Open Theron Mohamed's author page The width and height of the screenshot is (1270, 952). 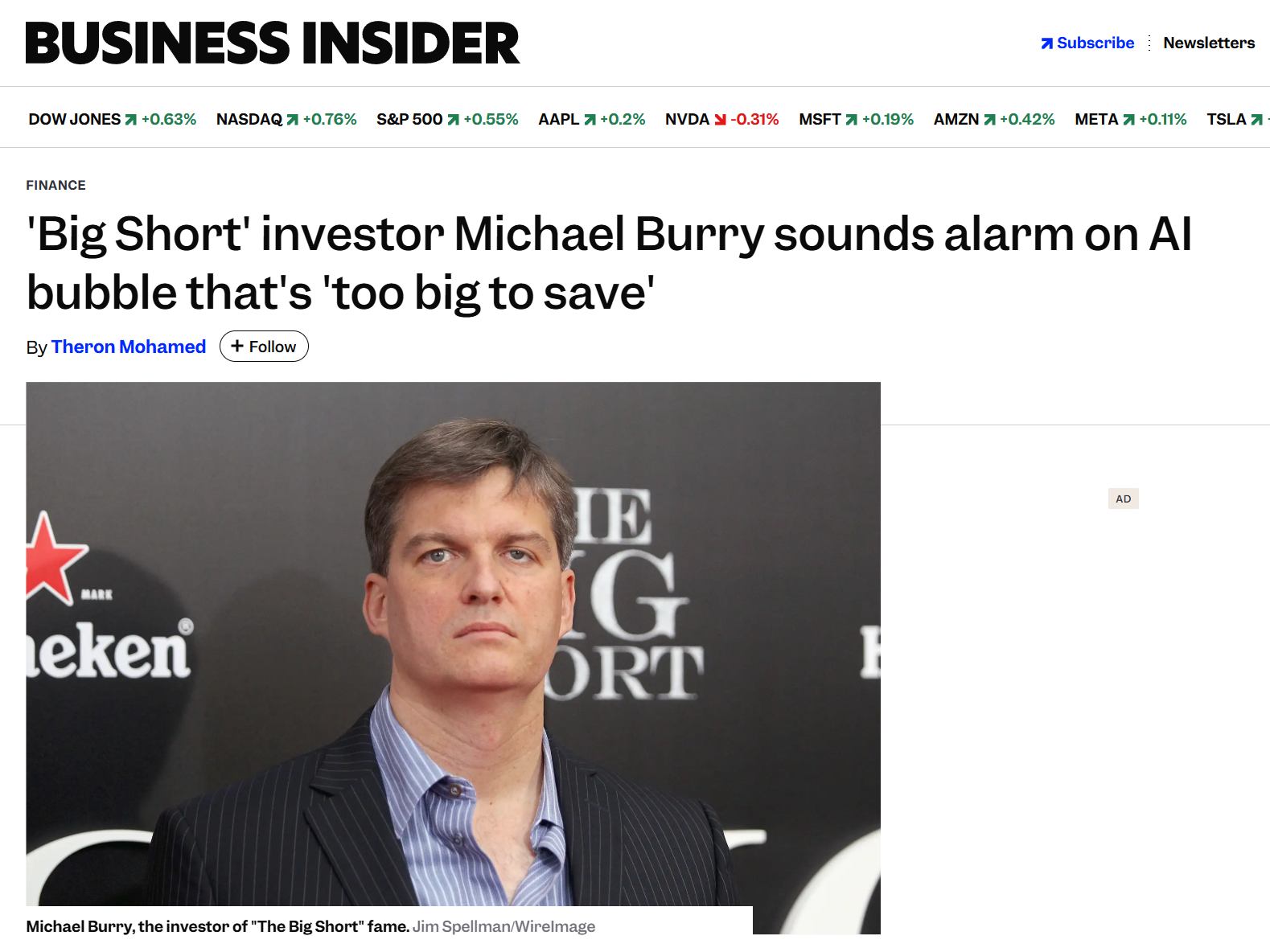tap(129, 347)
